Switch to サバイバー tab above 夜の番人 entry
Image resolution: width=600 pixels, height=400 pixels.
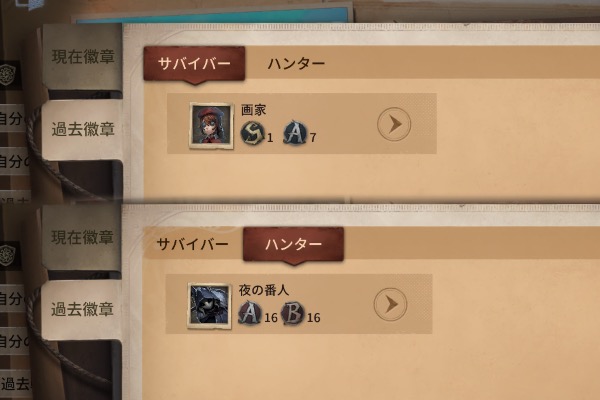coord(192,244)
